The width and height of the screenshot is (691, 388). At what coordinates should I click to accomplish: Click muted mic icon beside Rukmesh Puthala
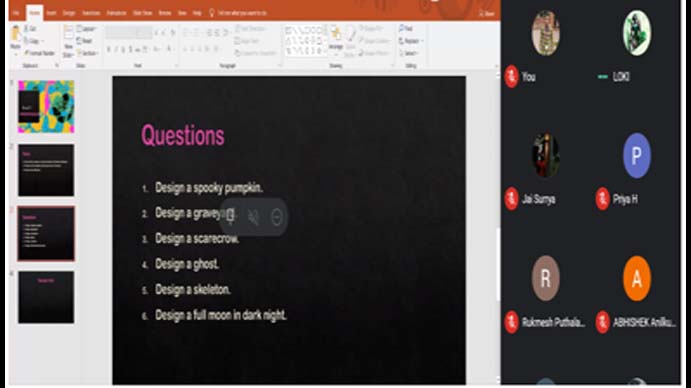coord(512,322)
